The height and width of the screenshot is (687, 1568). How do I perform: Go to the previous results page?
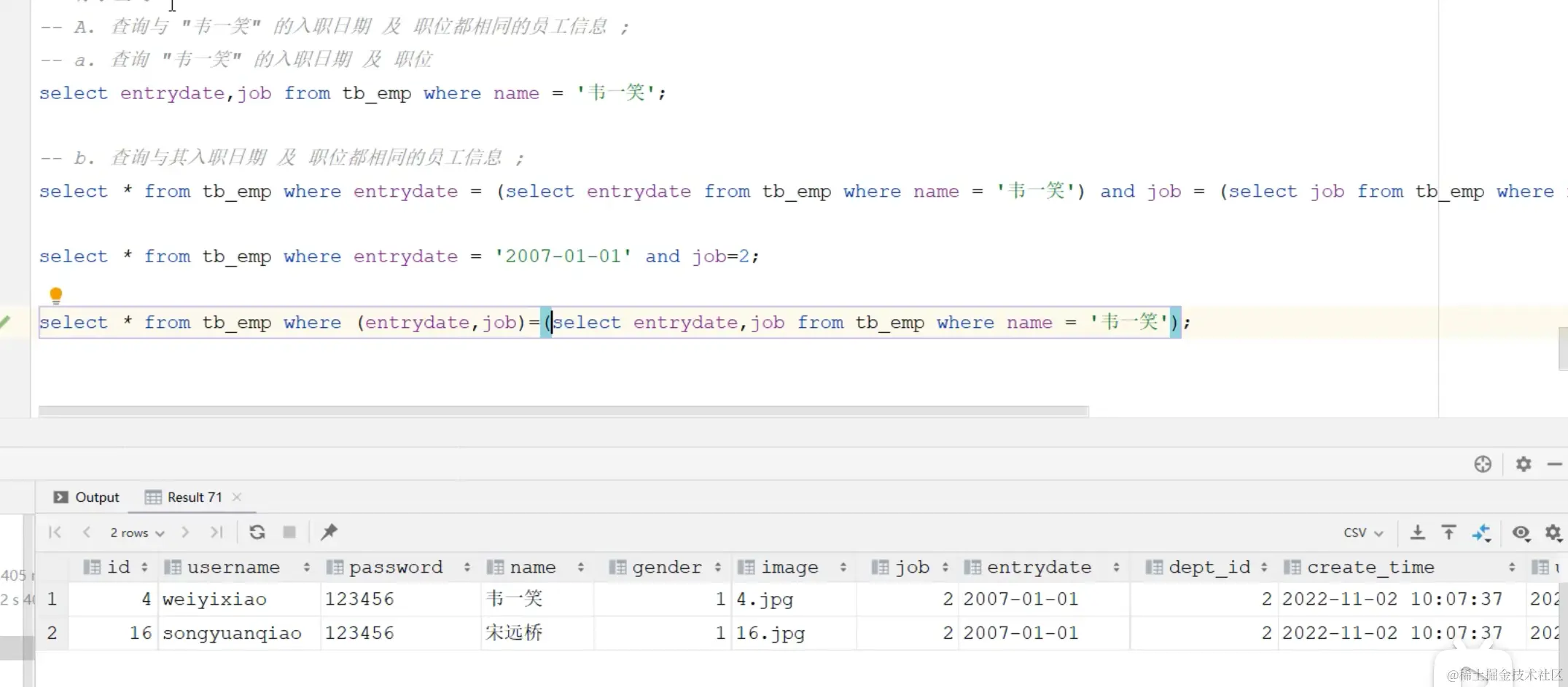coord(87,533)
